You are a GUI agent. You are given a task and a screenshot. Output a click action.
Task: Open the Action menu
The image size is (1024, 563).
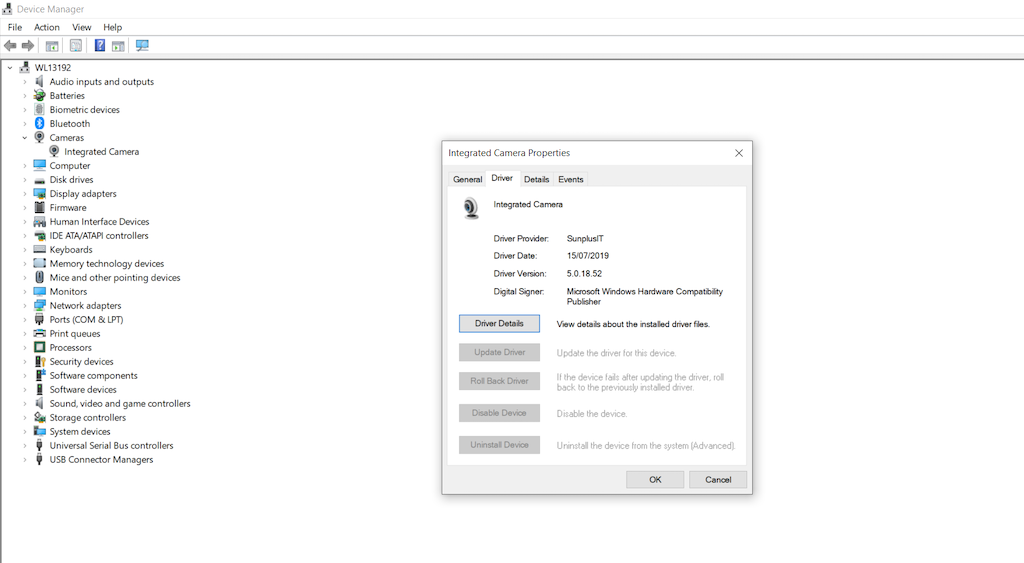(47, 27)
